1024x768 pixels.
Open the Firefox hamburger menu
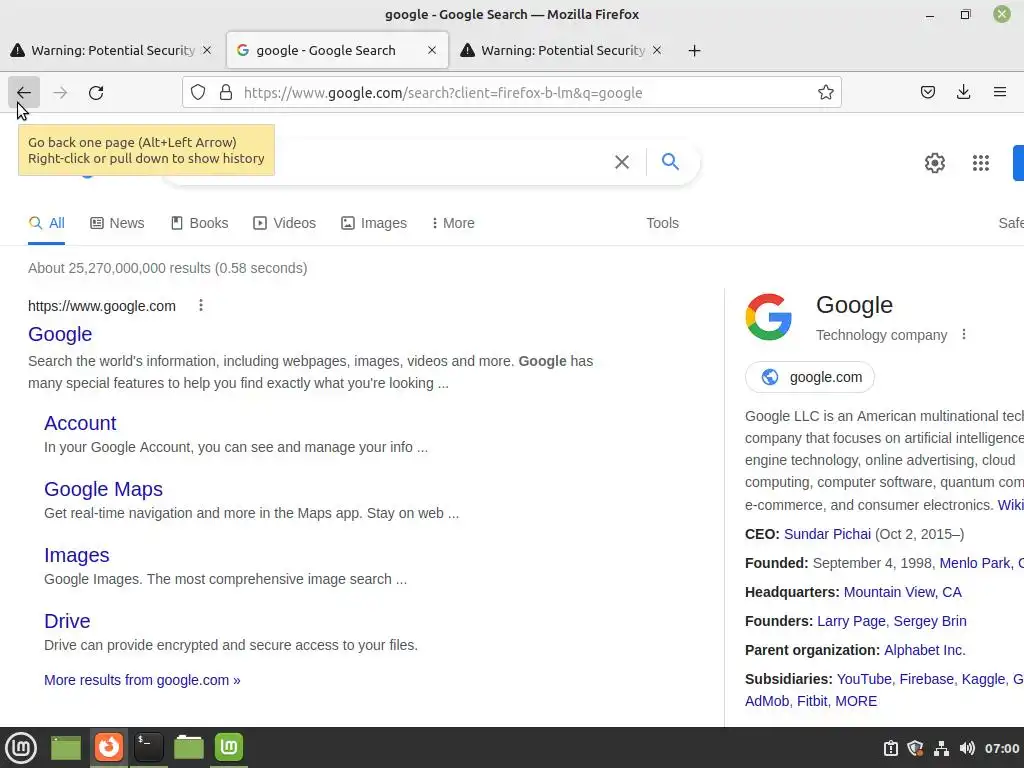tap(1000, 92)
